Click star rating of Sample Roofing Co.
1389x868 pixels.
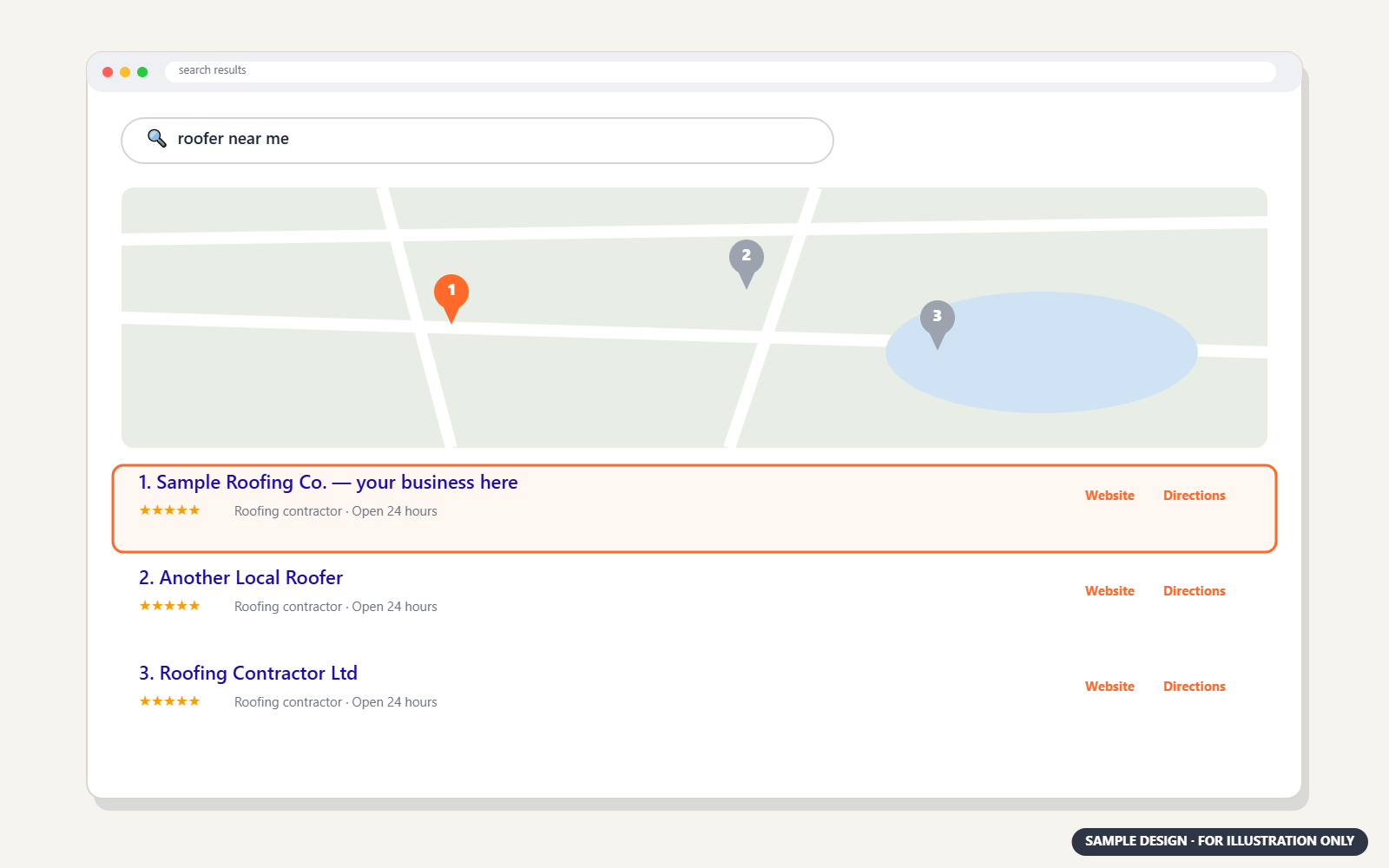pos(169,510)
